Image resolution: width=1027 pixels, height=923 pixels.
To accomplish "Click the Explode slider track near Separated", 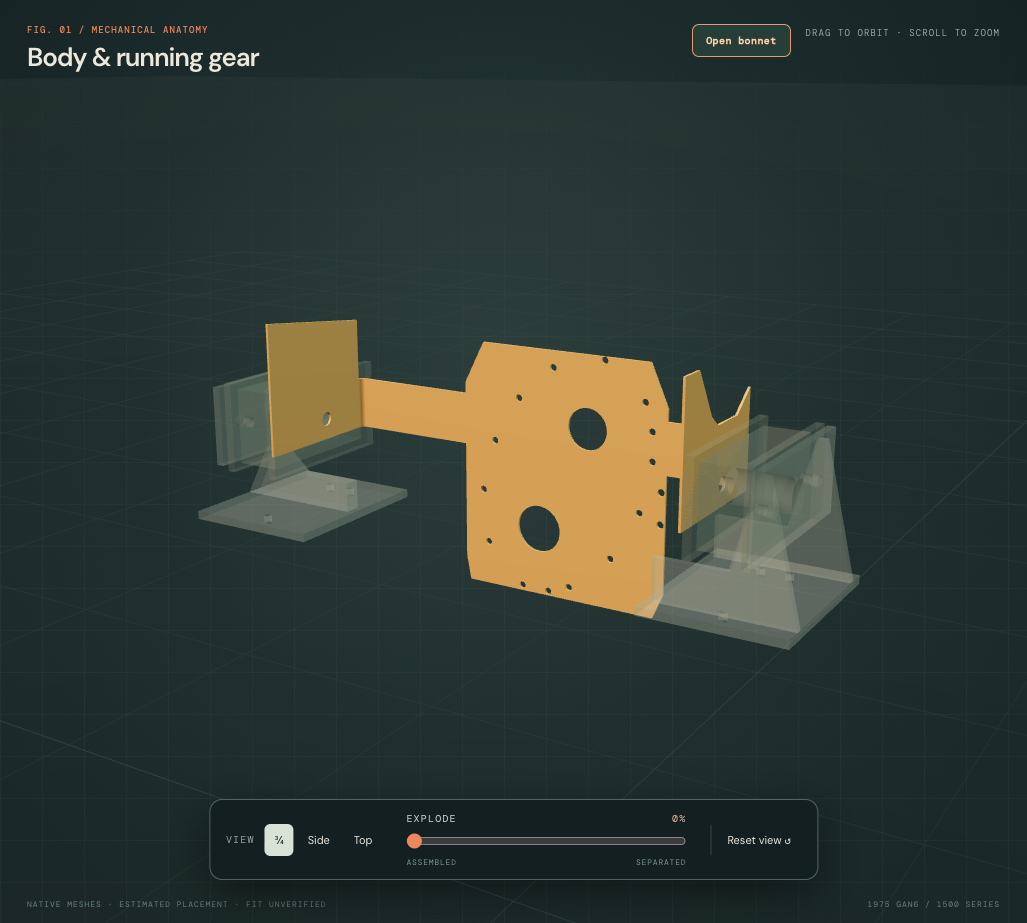I will click(x=675, y=840).
